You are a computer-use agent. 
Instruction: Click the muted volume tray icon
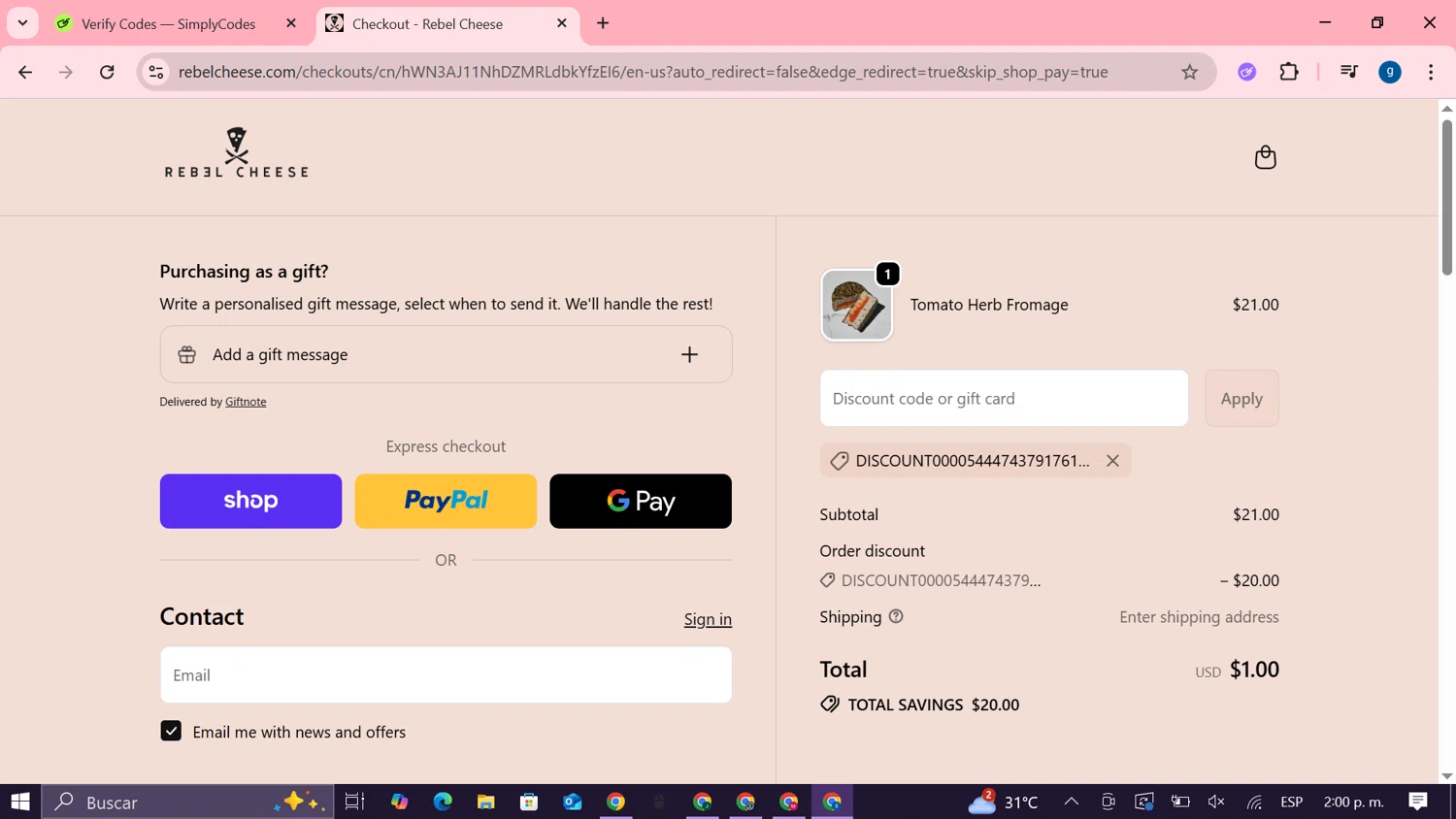(1216, 802)
